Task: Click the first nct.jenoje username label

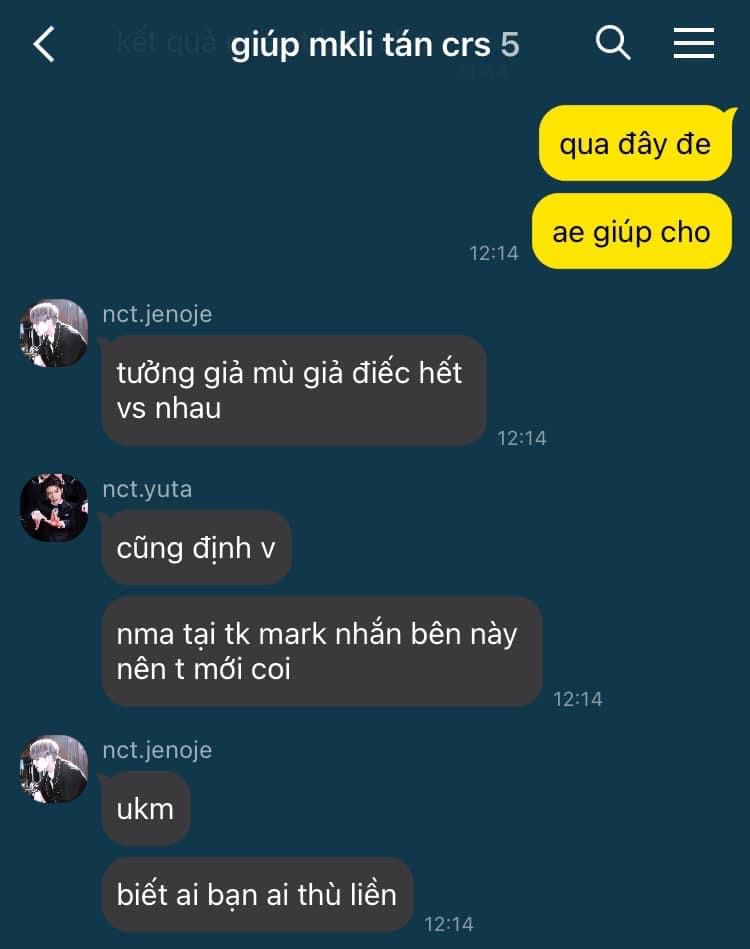Action: 157,314
